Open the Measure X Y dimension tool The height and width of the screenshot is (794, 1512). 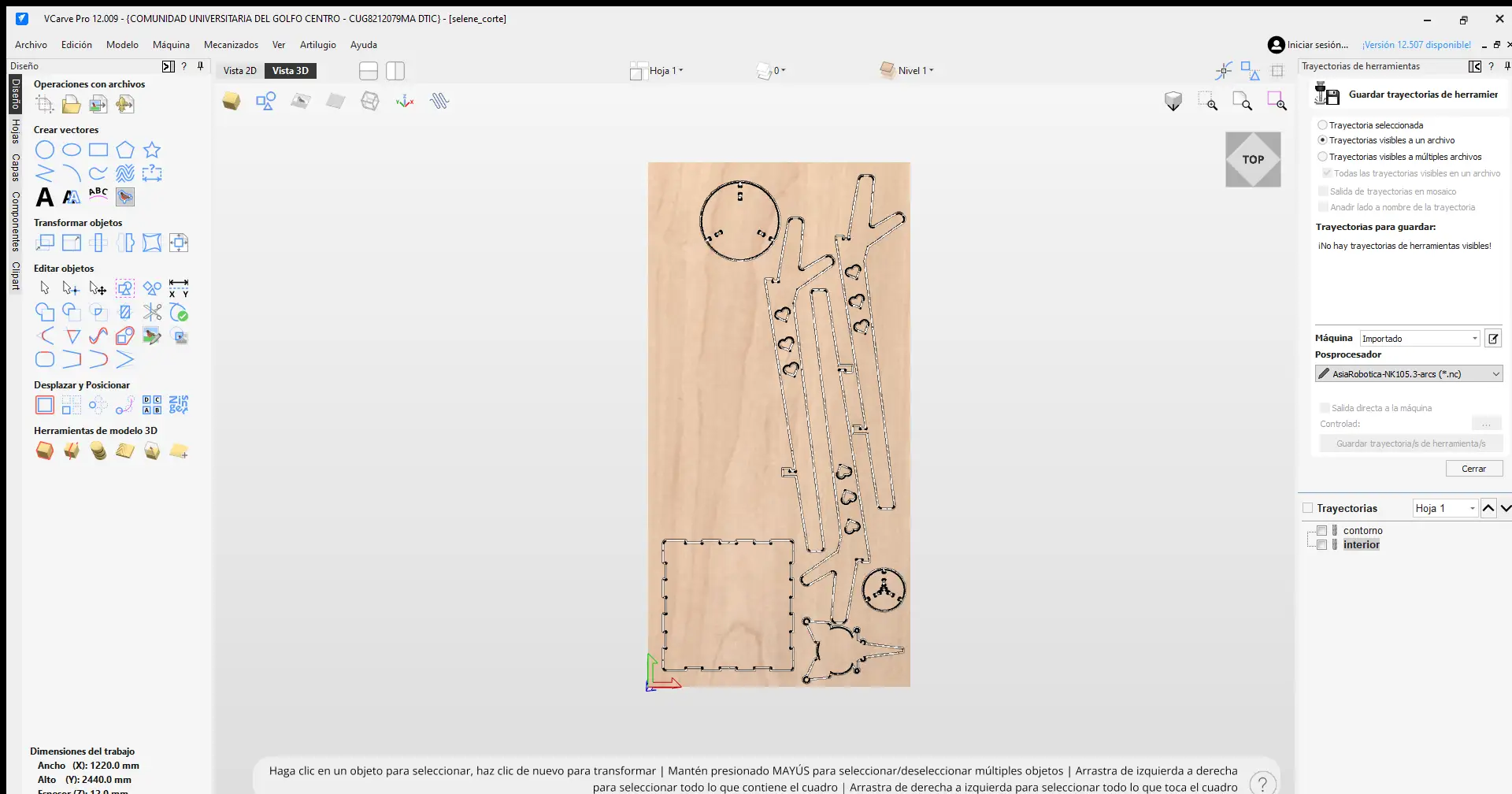pos(179,288)
